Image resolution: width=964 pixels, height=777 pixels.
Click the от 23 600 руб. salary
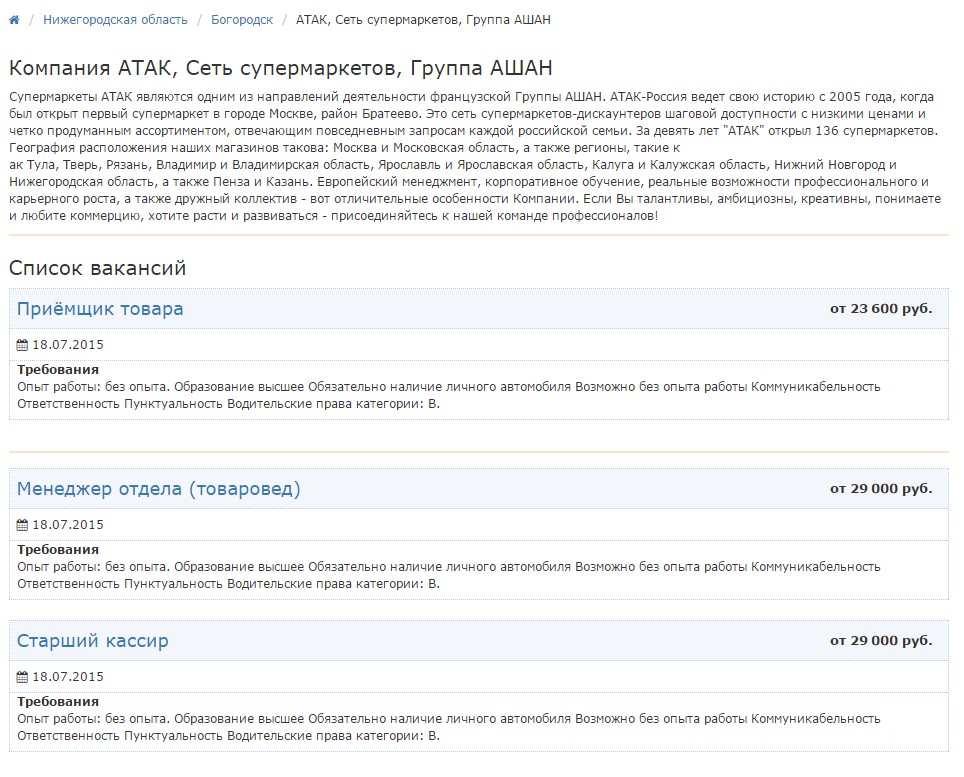pos(880,309)
